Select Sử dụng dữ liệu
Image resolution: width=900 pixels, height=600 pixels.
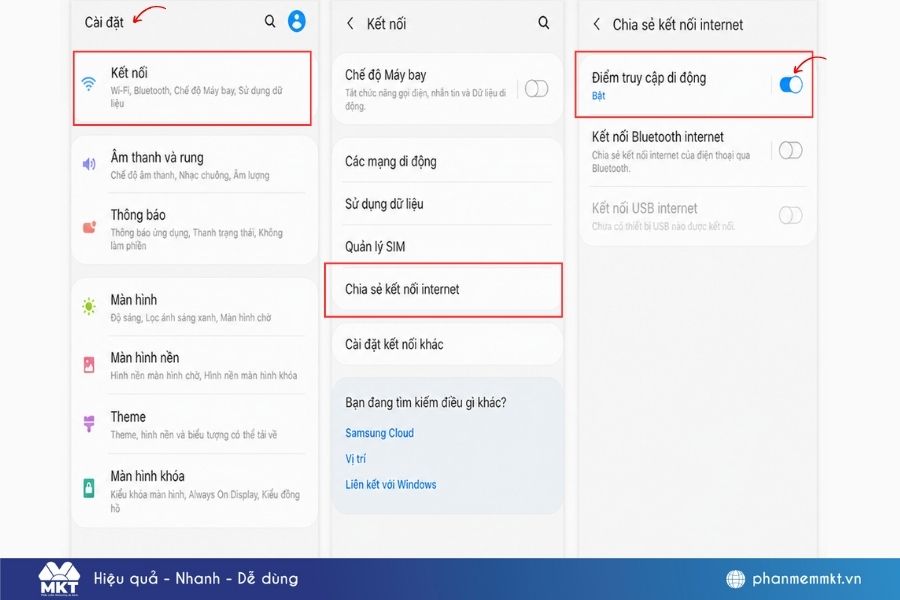coord(448,204)
